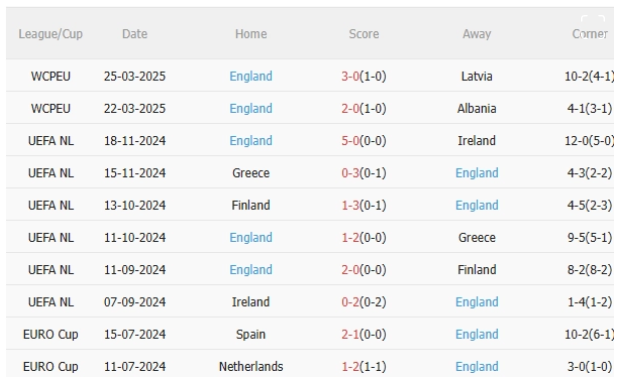Select the Spain home team cell
Screen dimensions: 618x378
(x=251, y=335)
